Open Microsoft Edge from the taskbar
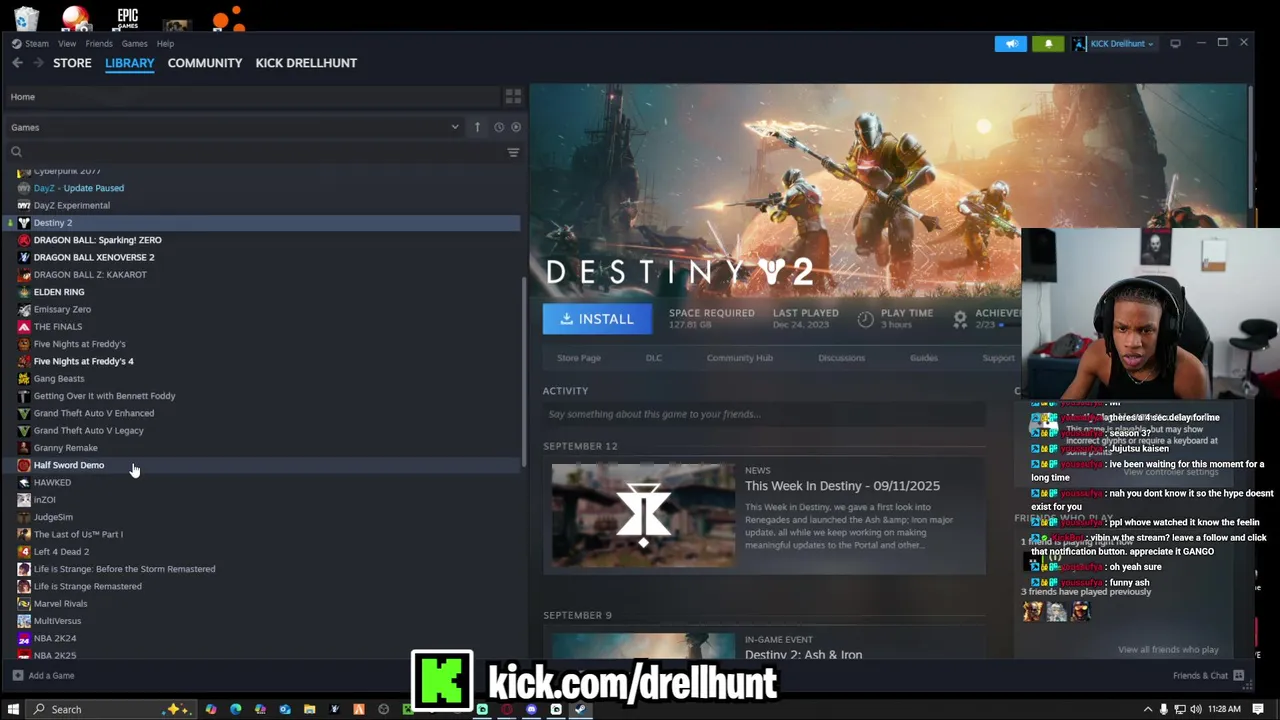Image resolution: width=1280 pixels, height=720 pixels. tap(235, 709)
